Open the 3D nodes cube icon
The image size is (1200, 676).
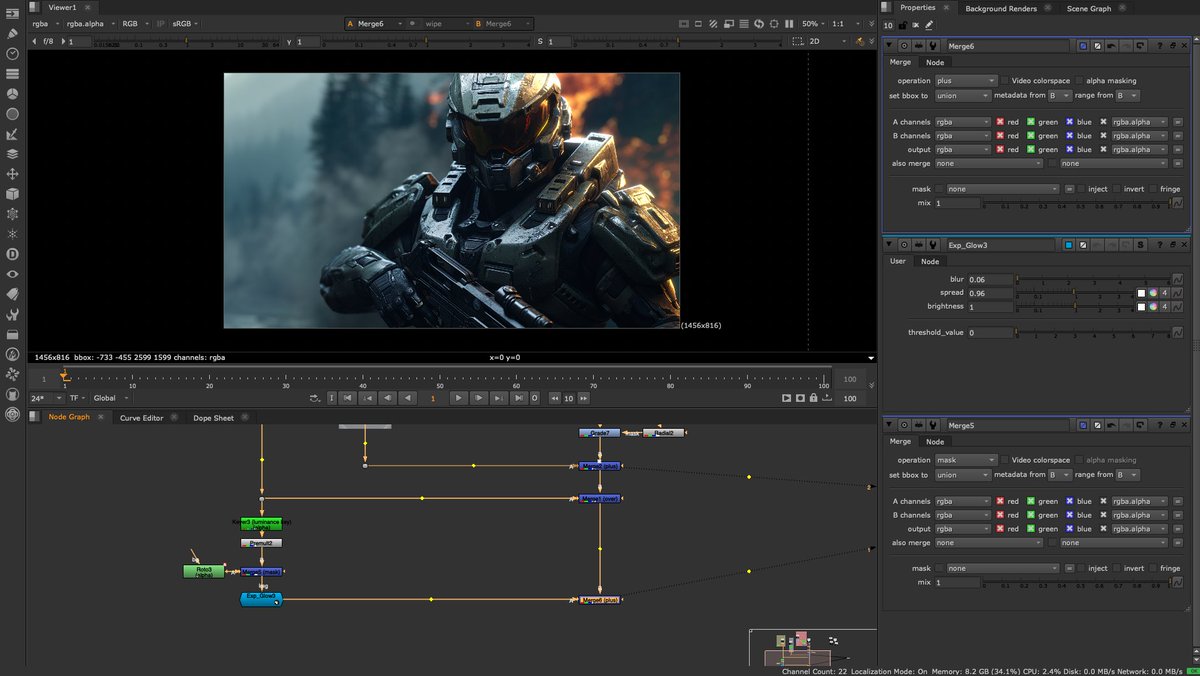(x=13, y=194)
